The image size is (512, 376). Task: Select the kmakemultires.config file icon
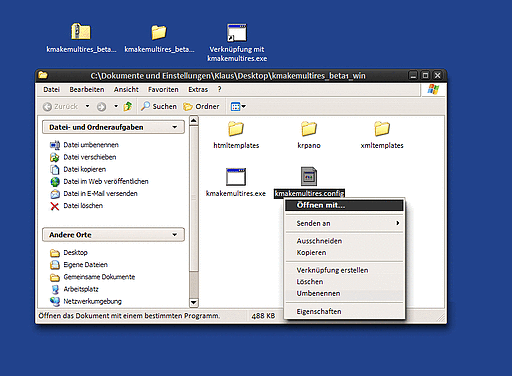309,176
